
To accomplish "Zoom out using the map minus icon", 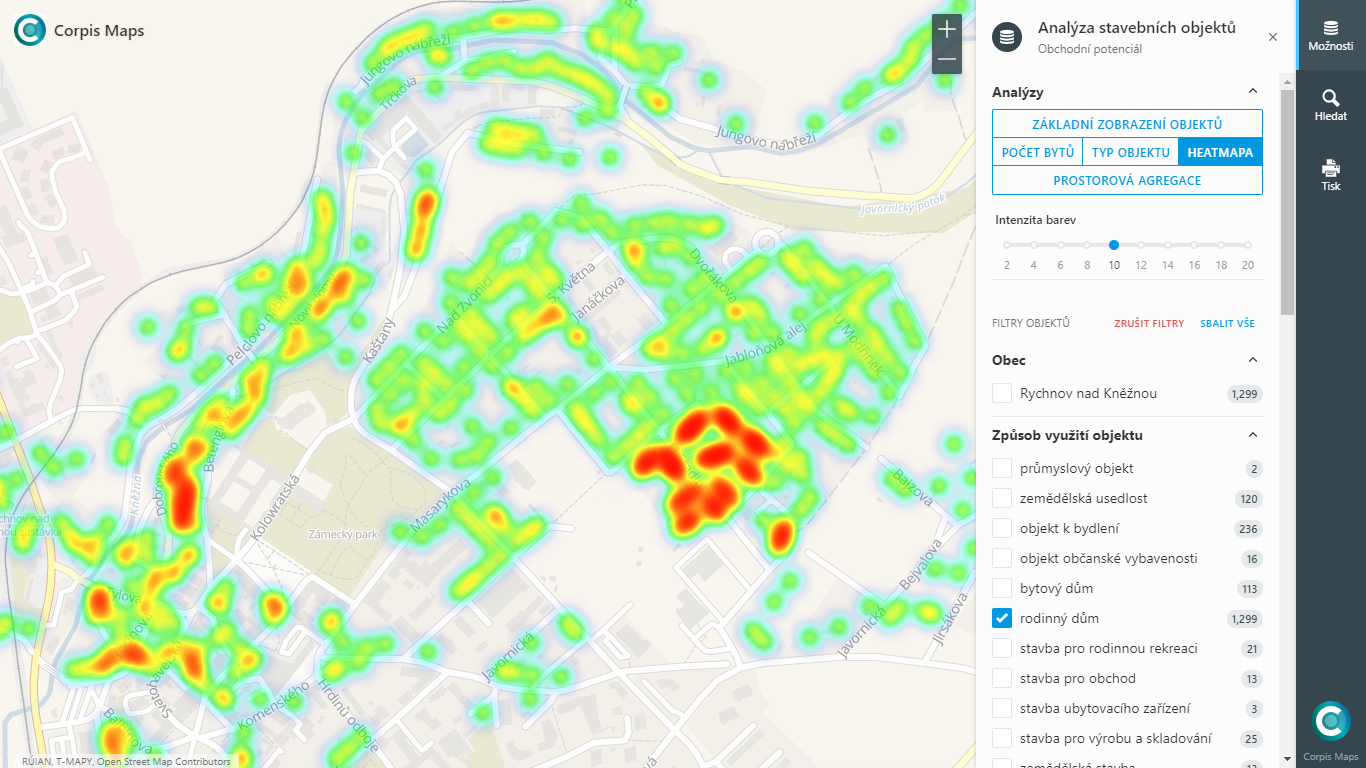I will [x=945, y=61].
